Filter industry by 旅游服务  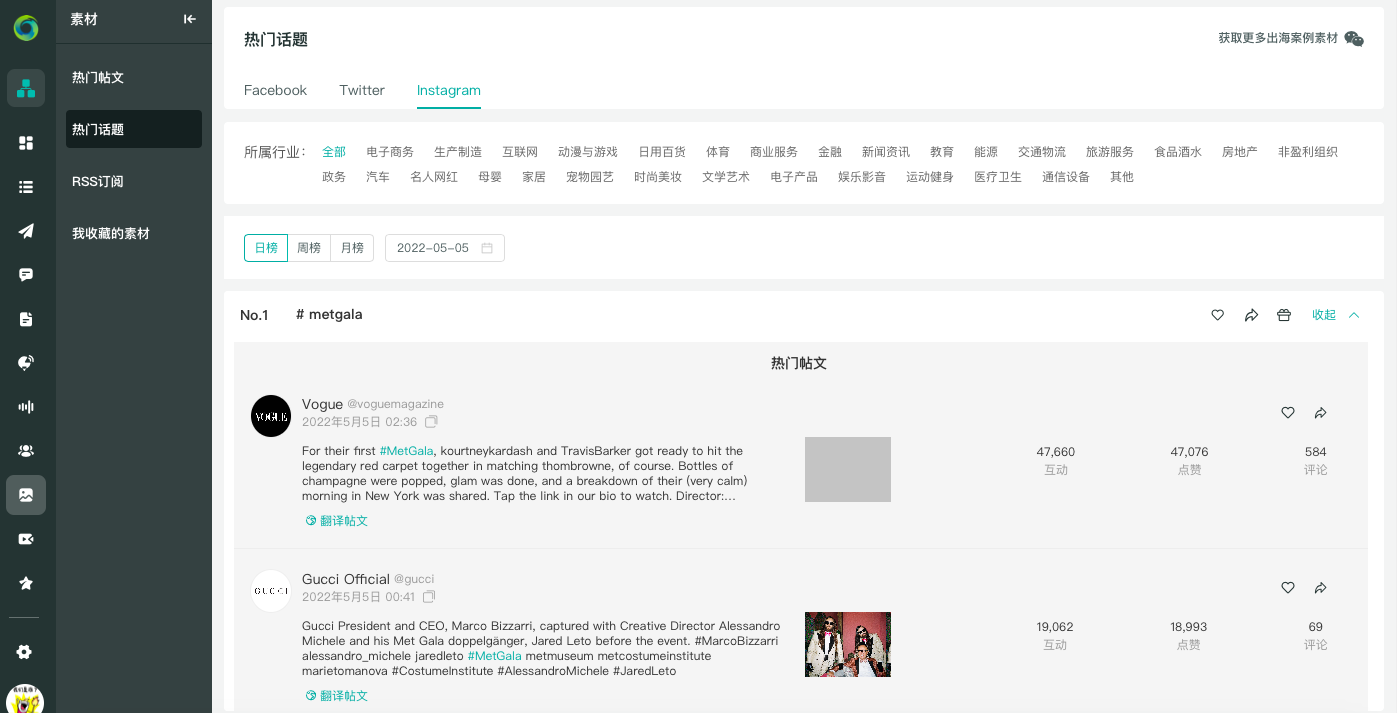pos(1110,152)
